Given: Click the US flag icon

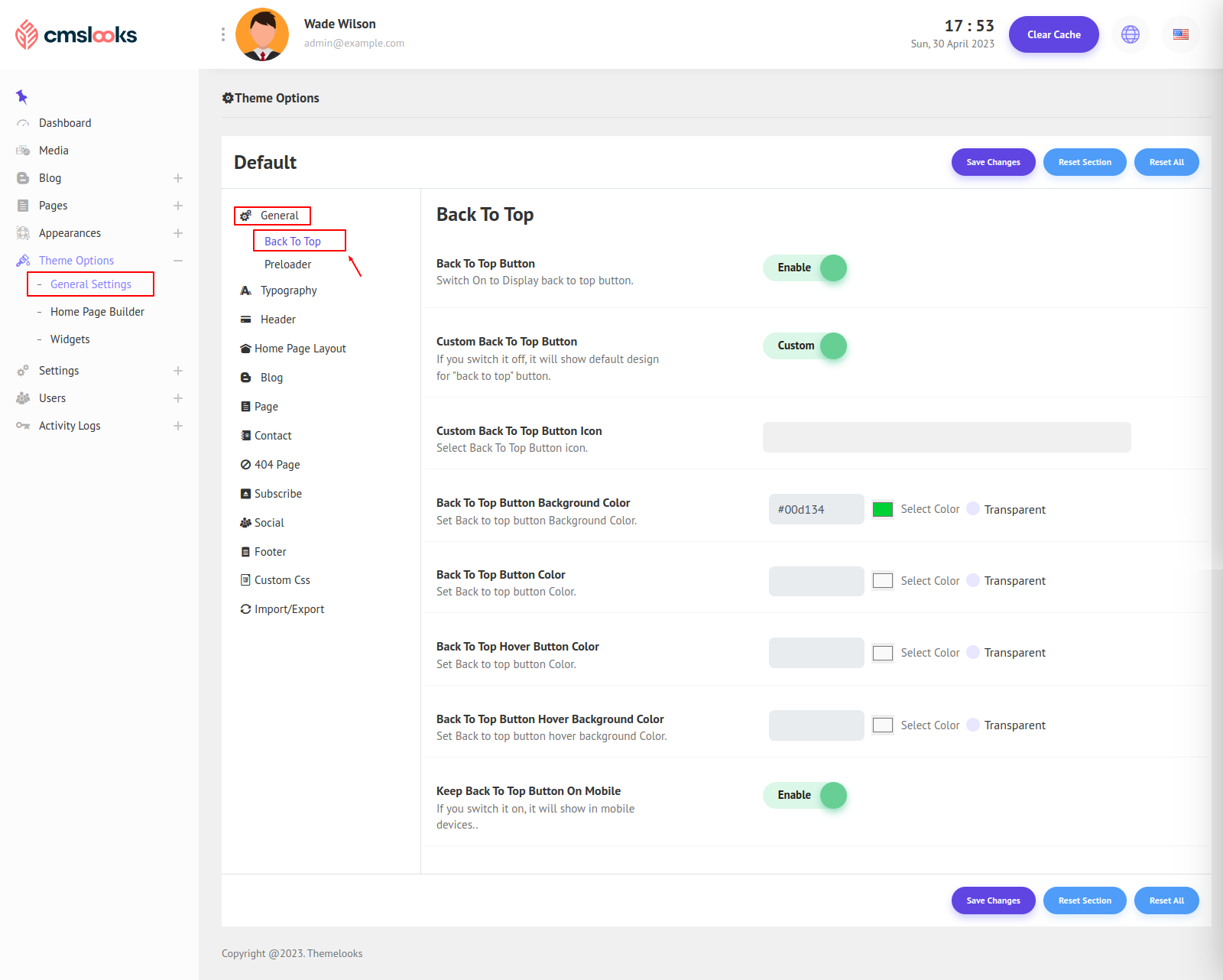Looking at the screenshot, I should click(x=1180, y=34).
